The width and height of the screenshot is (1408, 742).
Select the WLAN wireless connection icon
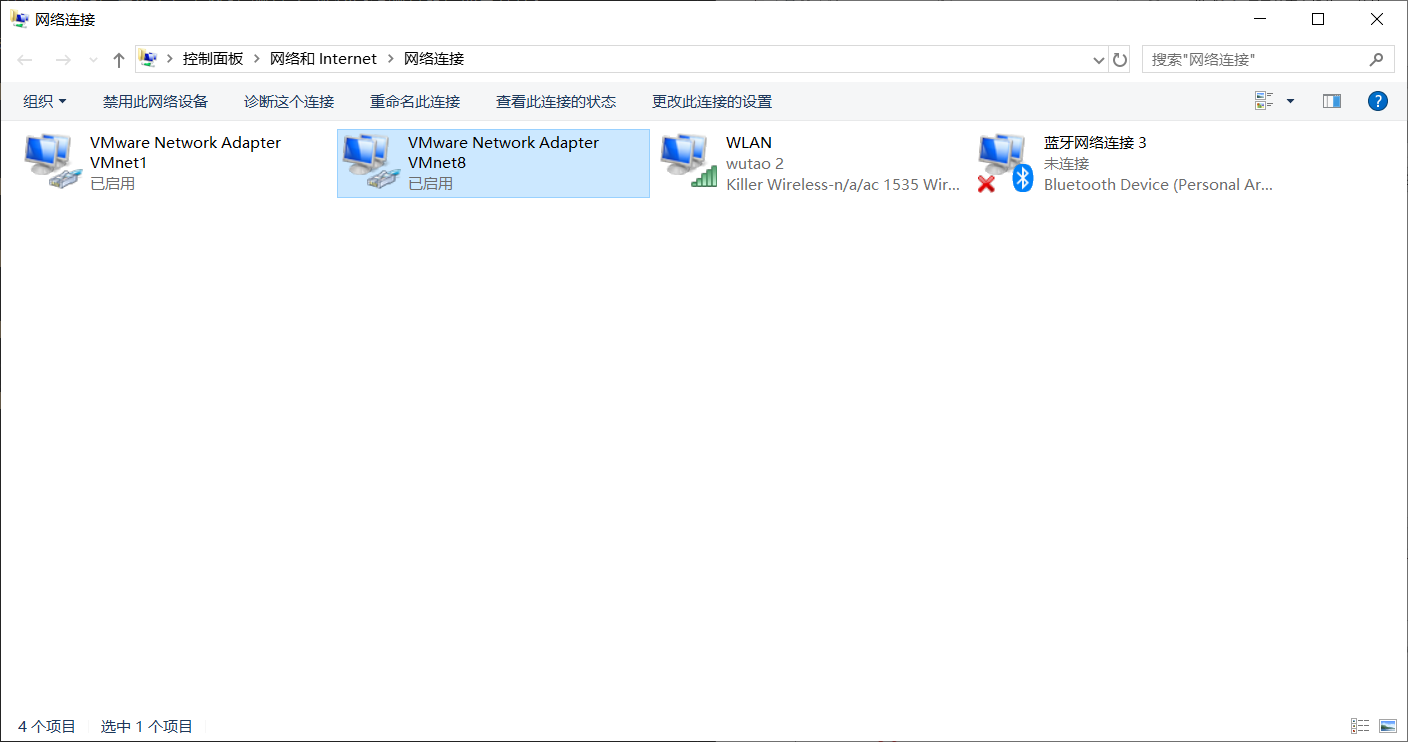(x=689, y=162)
